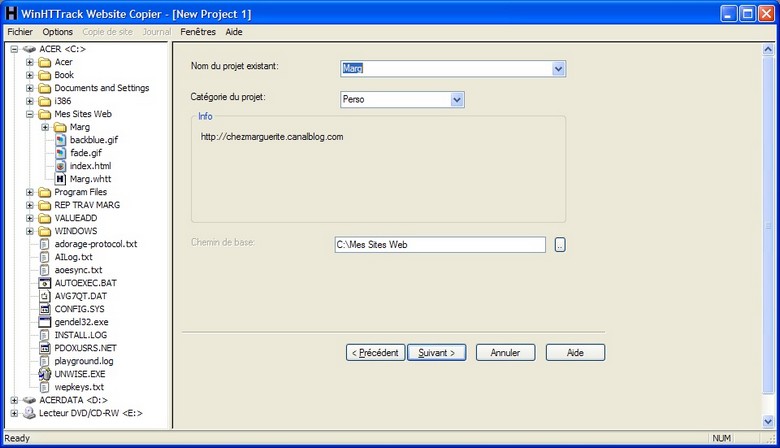The width and height of the screenshot is (780, 448).
Task: Click the Program Files folder icon
Action: [x=45, y=192]
